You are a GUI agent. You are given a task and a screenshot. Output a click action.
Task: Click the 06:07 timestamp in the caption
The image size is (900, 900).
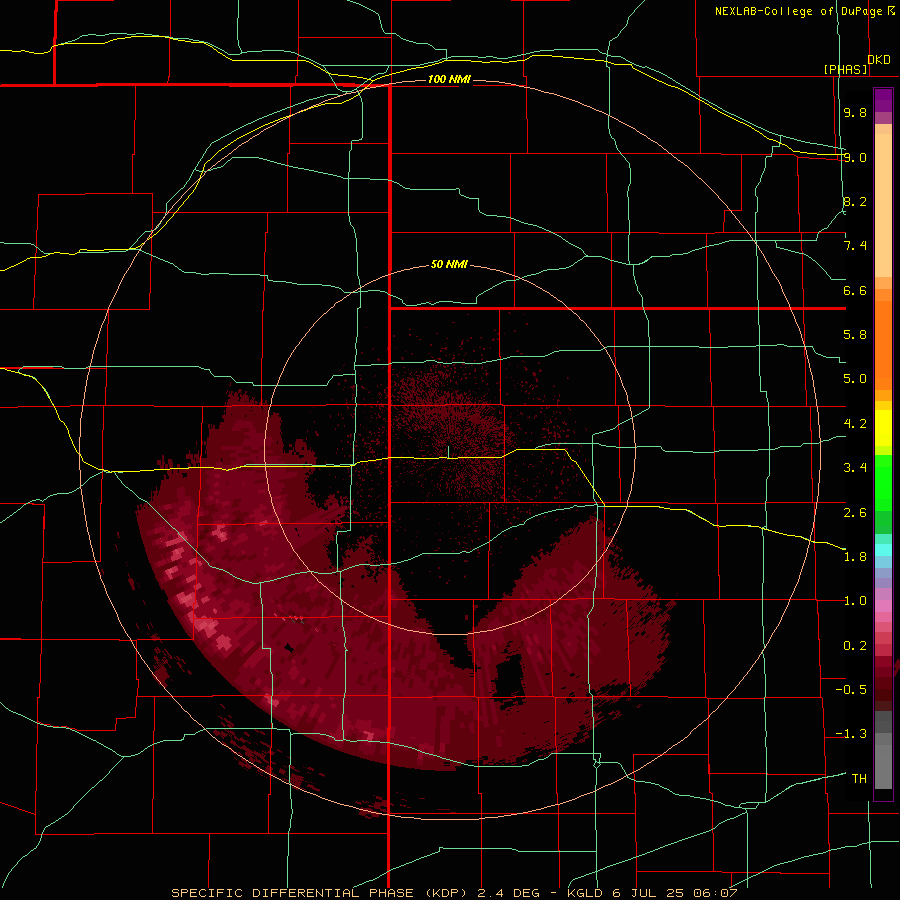715,893
